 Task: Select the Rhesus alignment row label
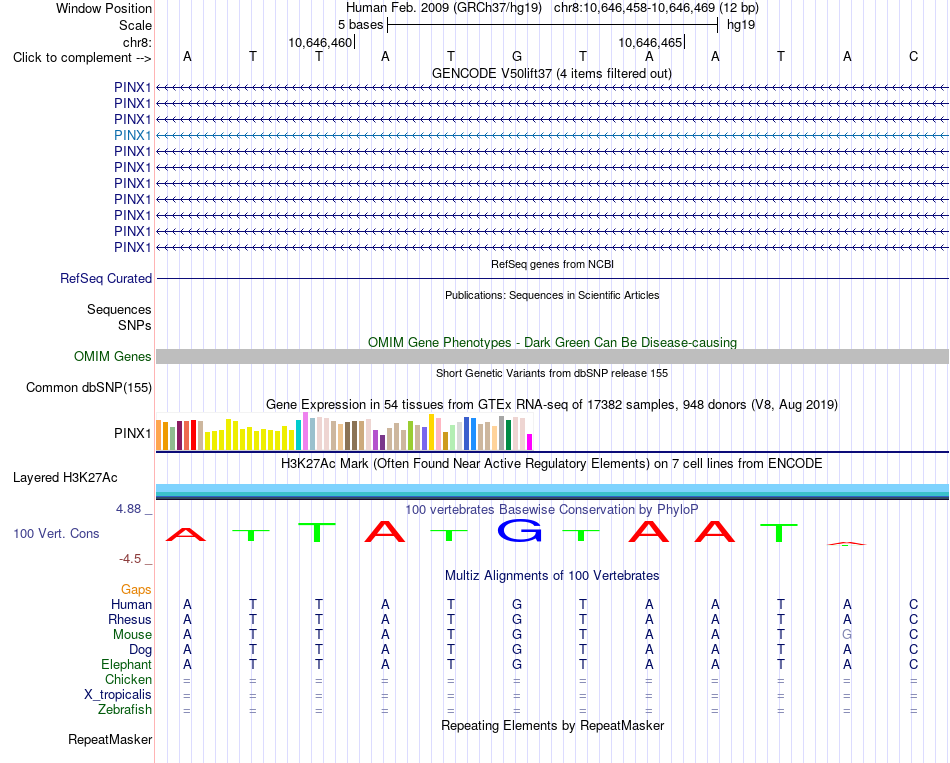[130, 619]
